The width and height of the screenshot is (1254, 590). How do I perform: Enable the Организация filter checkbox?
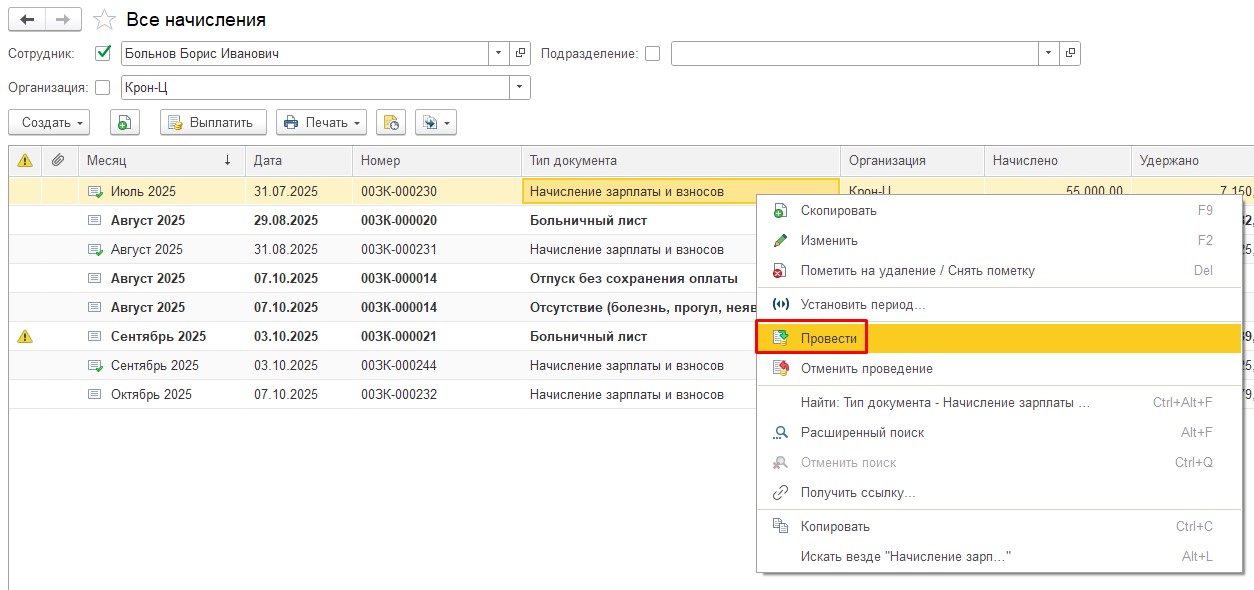coord(102,88)
